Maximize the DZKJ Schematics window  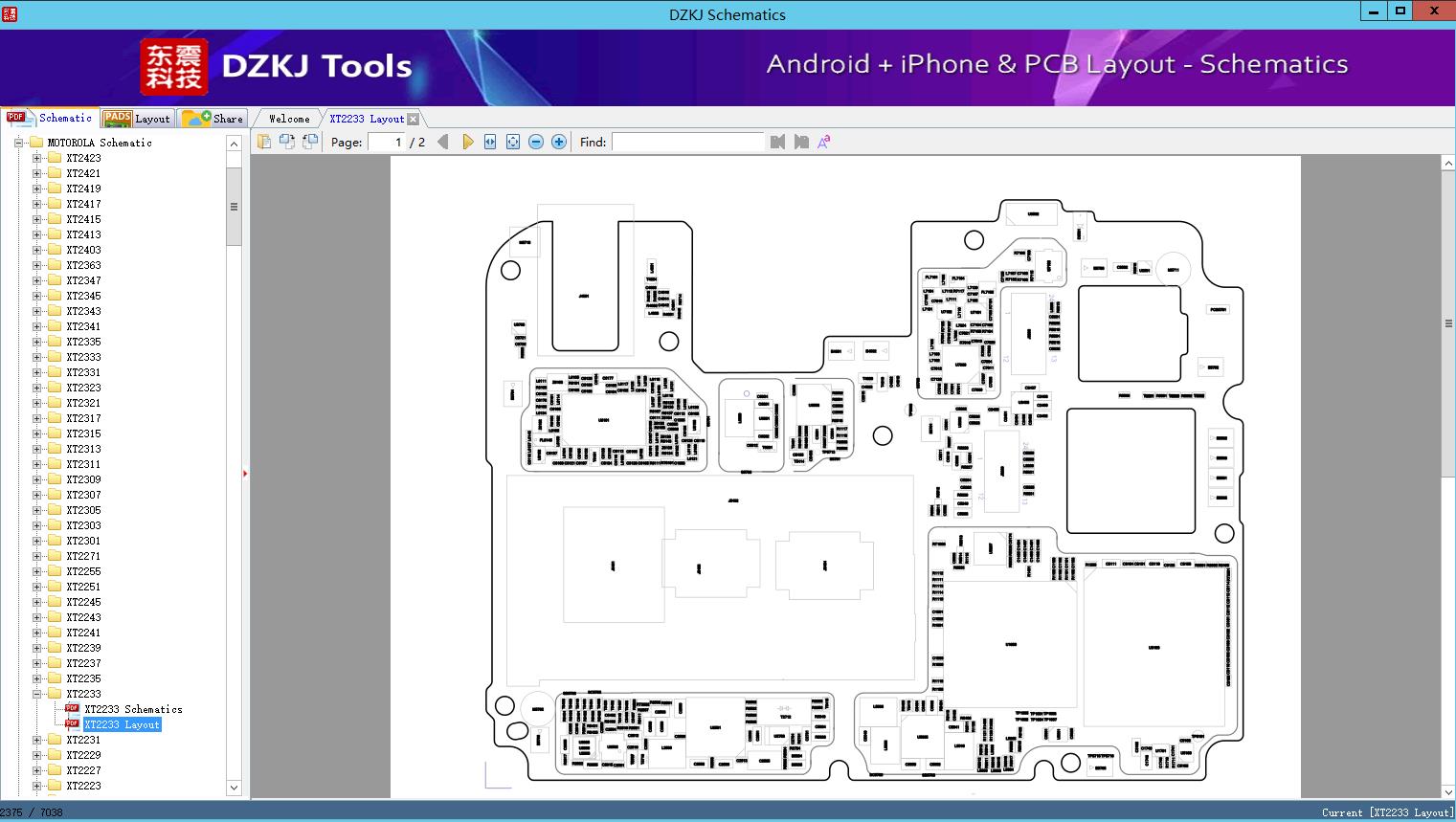pyautogui.click(x=1400, y=11)
